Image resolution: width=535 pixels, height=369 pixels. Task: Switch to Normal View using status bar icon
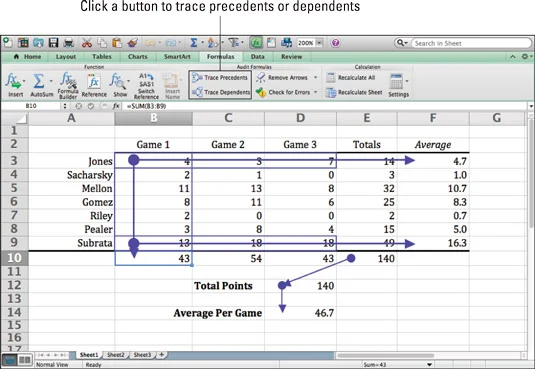tap(9, 359)
